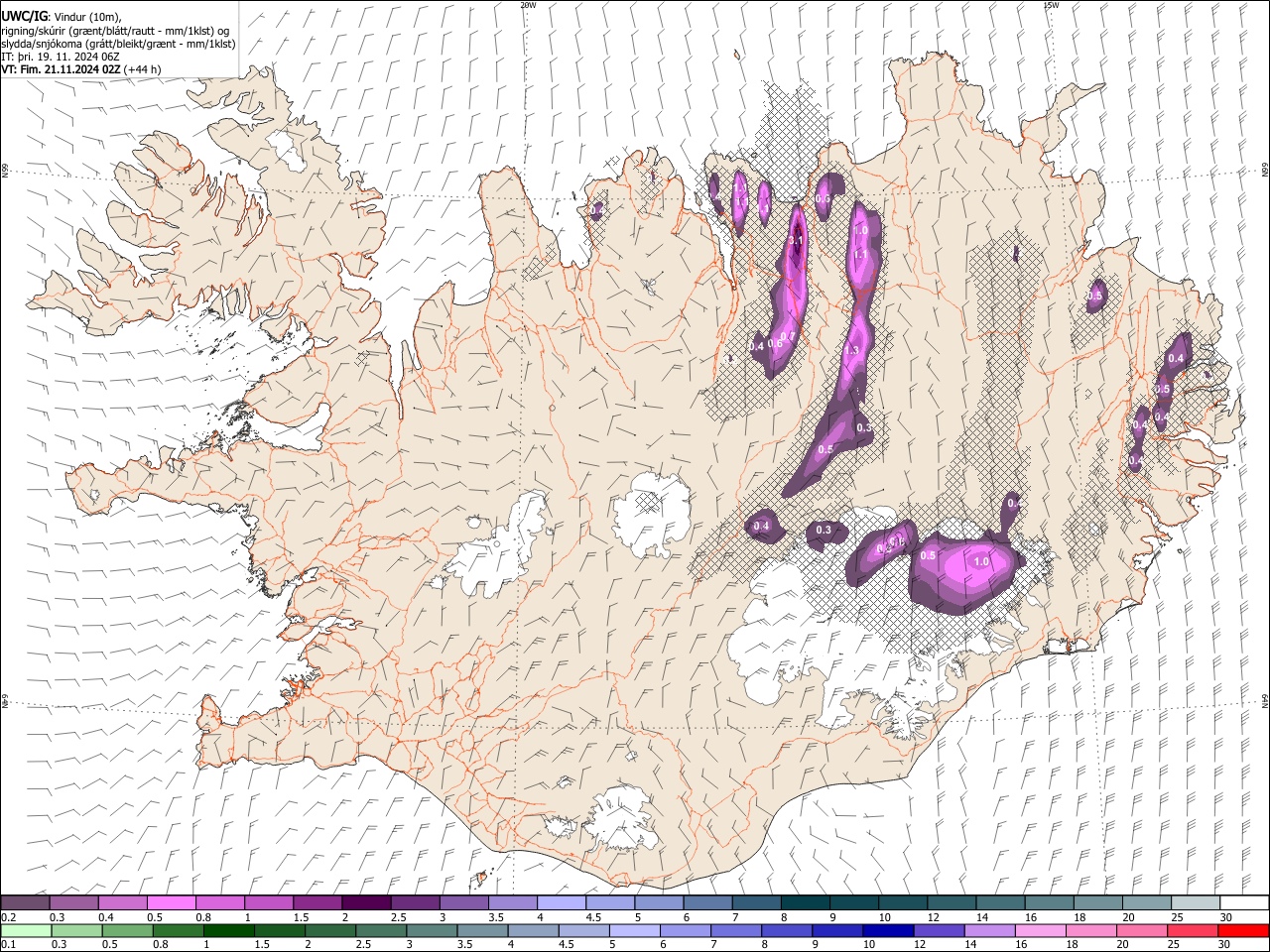Click the bright red swatch after 30 in lower scale
This screenshot has width=1270, height=952.
1243,930
